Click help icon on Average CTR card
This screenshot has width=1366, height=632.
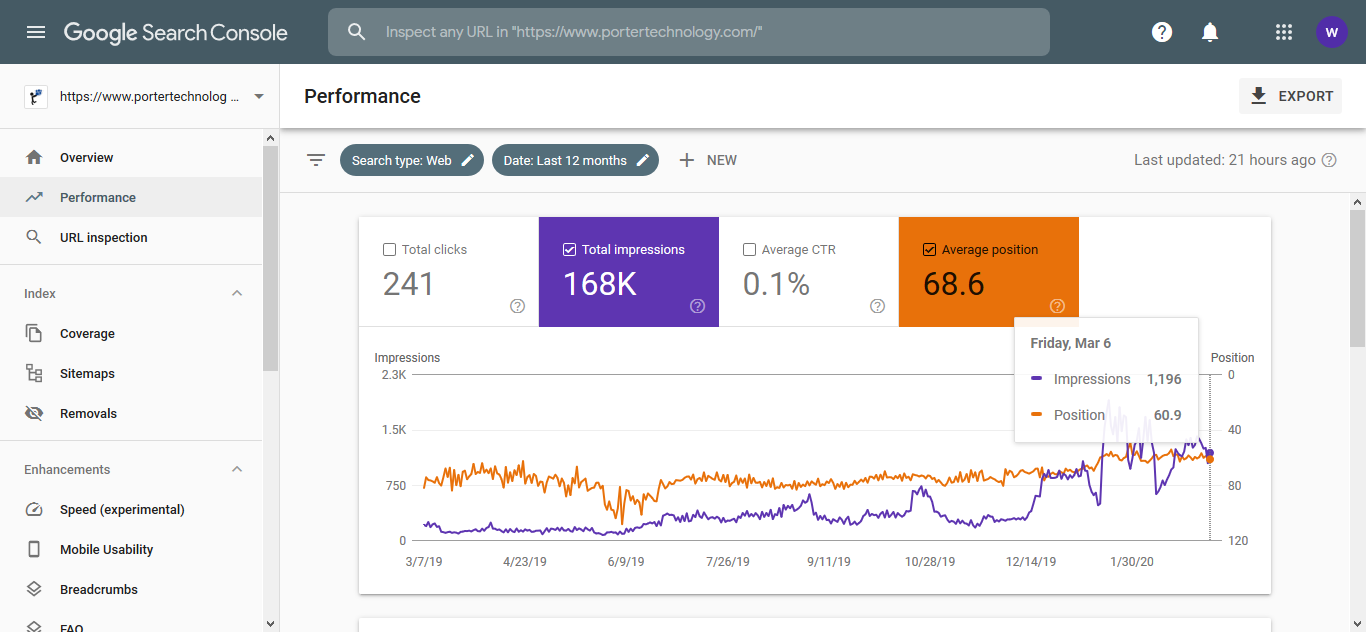coord(877,306)
